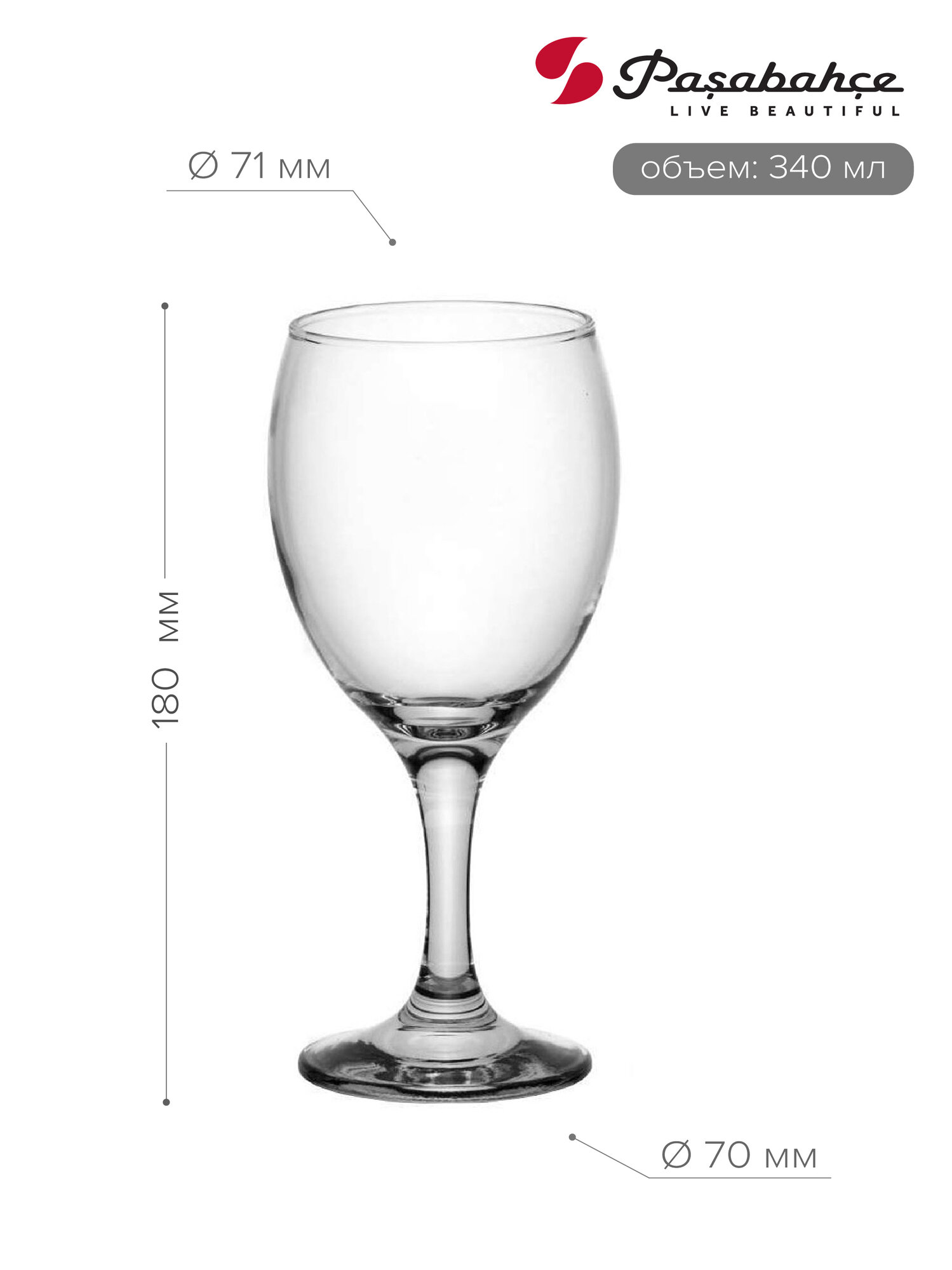Screen dimensions: 952x1270
Task: Click the Paşabahçe script wordmark
Action: 758,74
